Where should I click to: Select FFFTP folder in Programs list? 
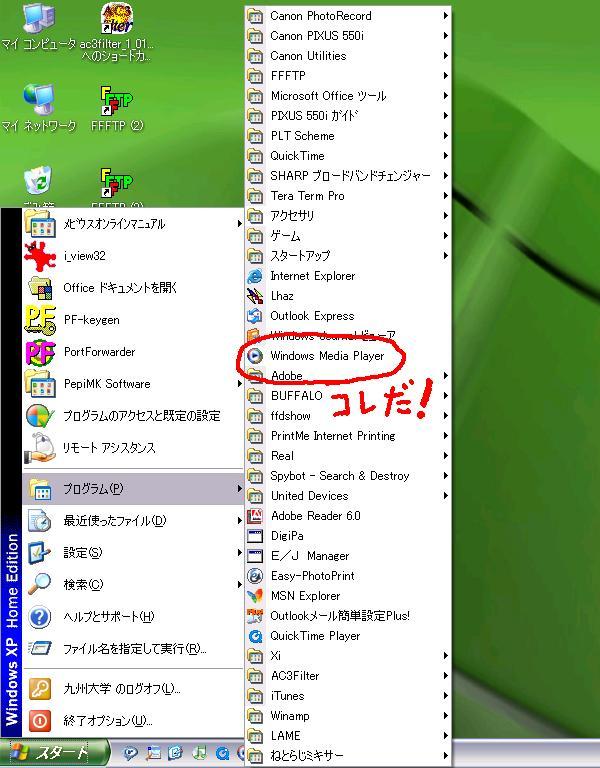(x=348, y=76)
